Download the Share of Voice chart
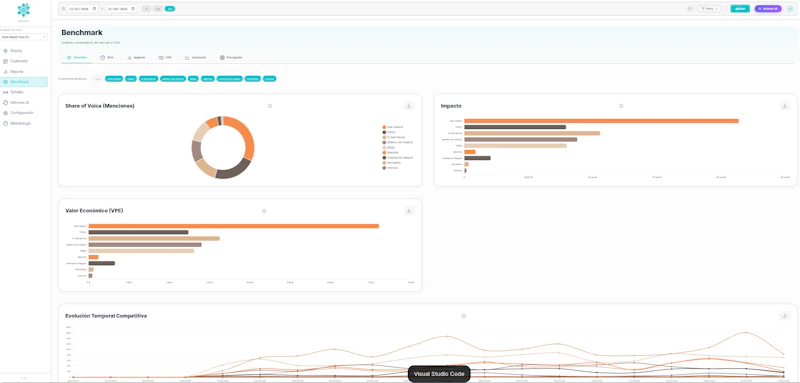 [x=408, y=106]
